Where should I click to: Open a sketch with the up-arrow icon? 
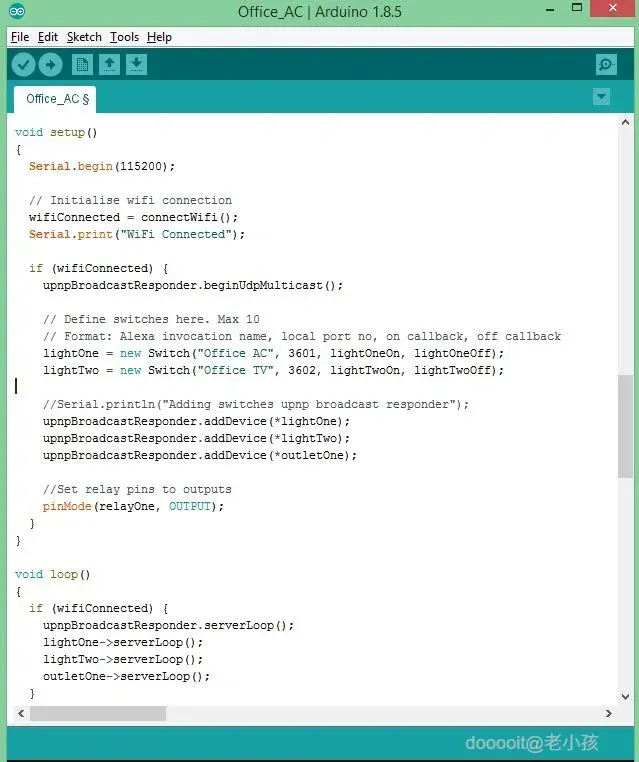[109, 64]
